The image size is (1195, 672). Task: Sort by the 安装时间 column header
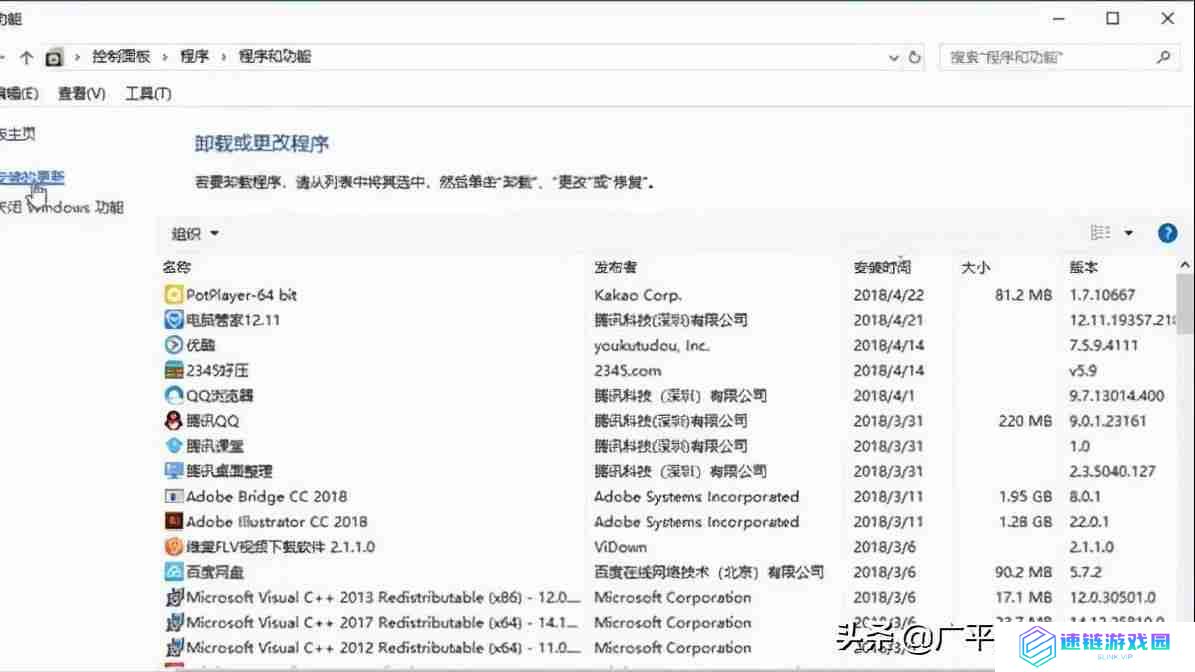(882, 267)
